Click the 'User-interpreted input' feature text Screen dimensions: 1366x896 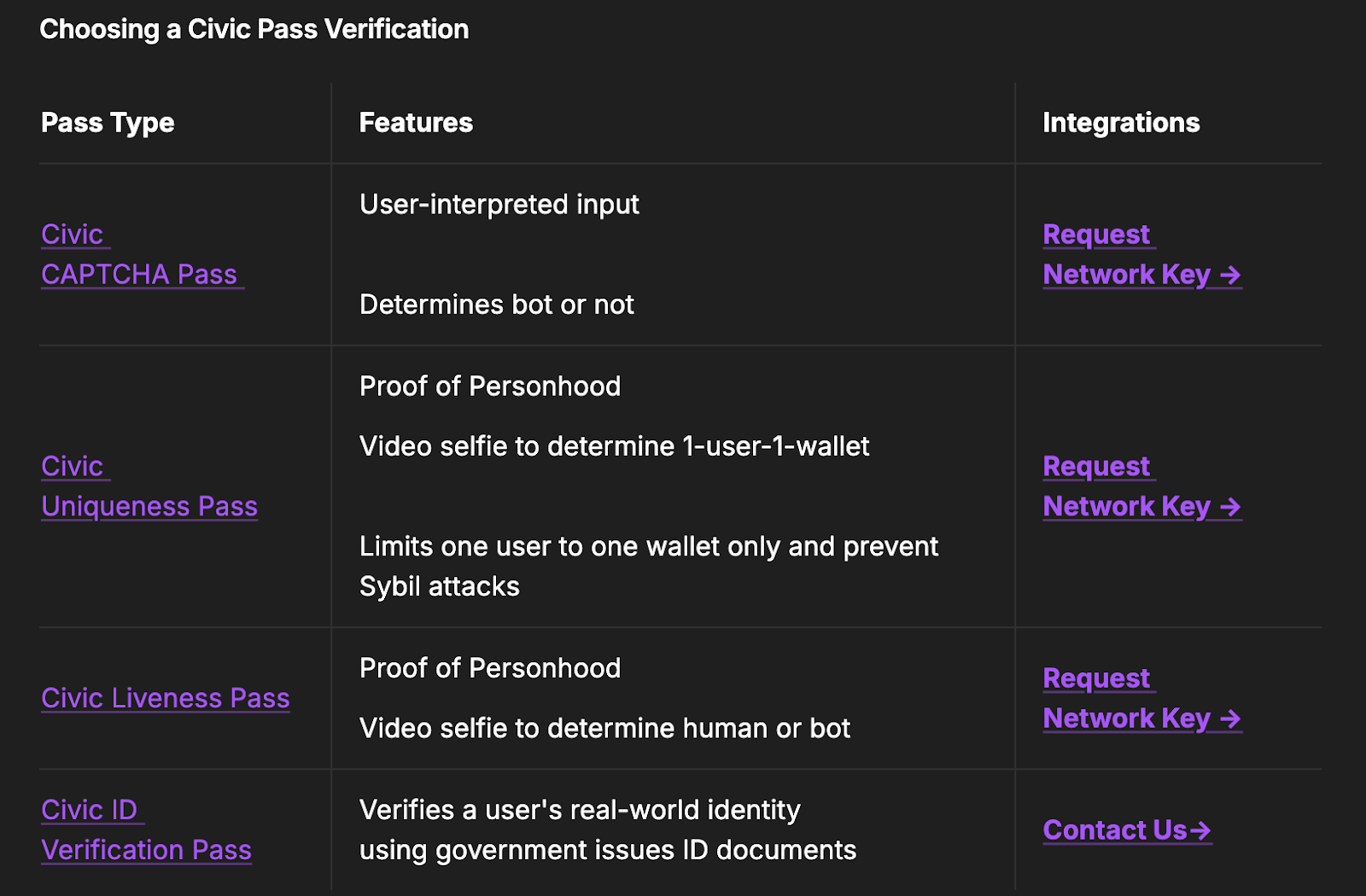coord(499,205)
